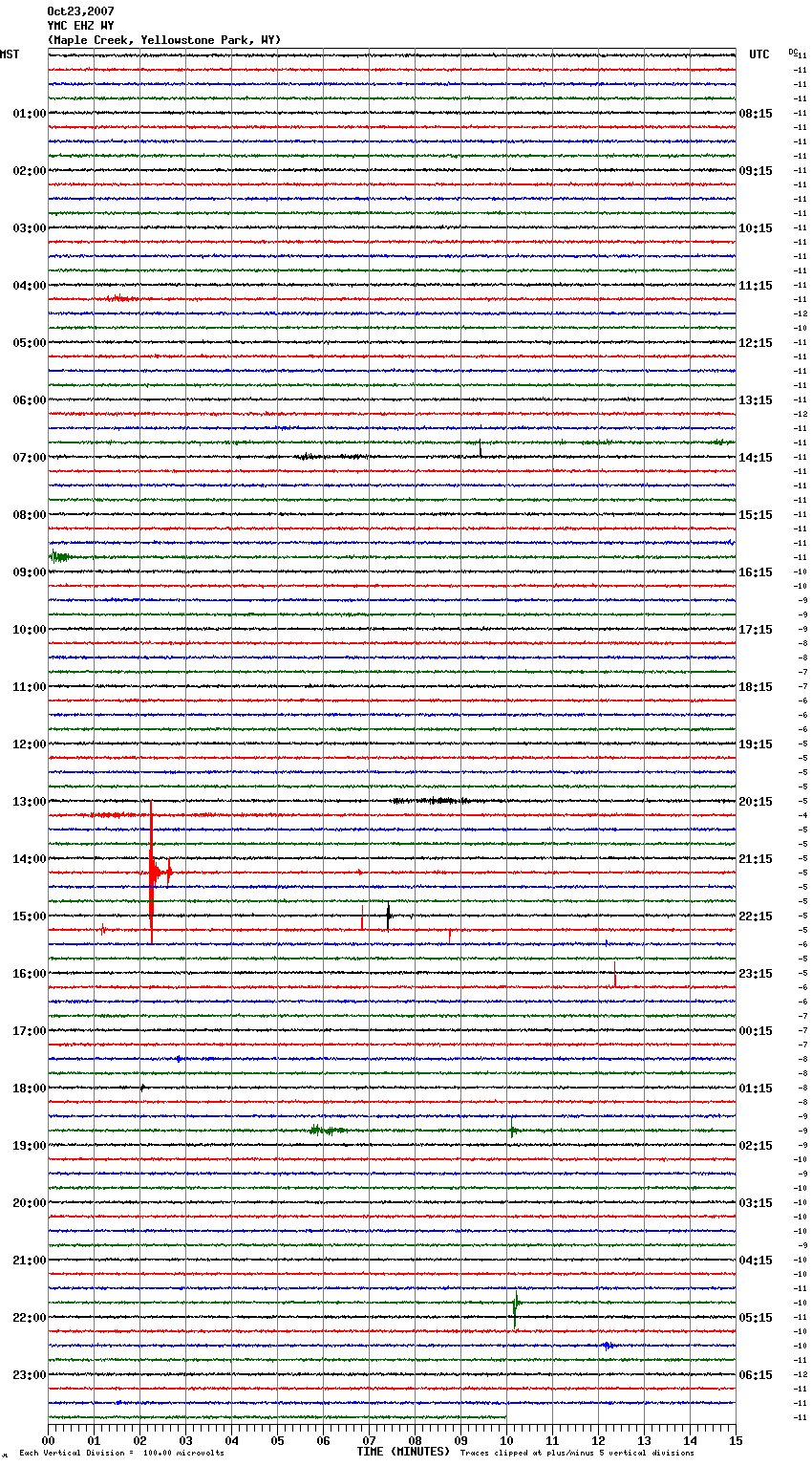
Task: Select bottom-axis minute tick label "03"
Action: coord(186,1440)
